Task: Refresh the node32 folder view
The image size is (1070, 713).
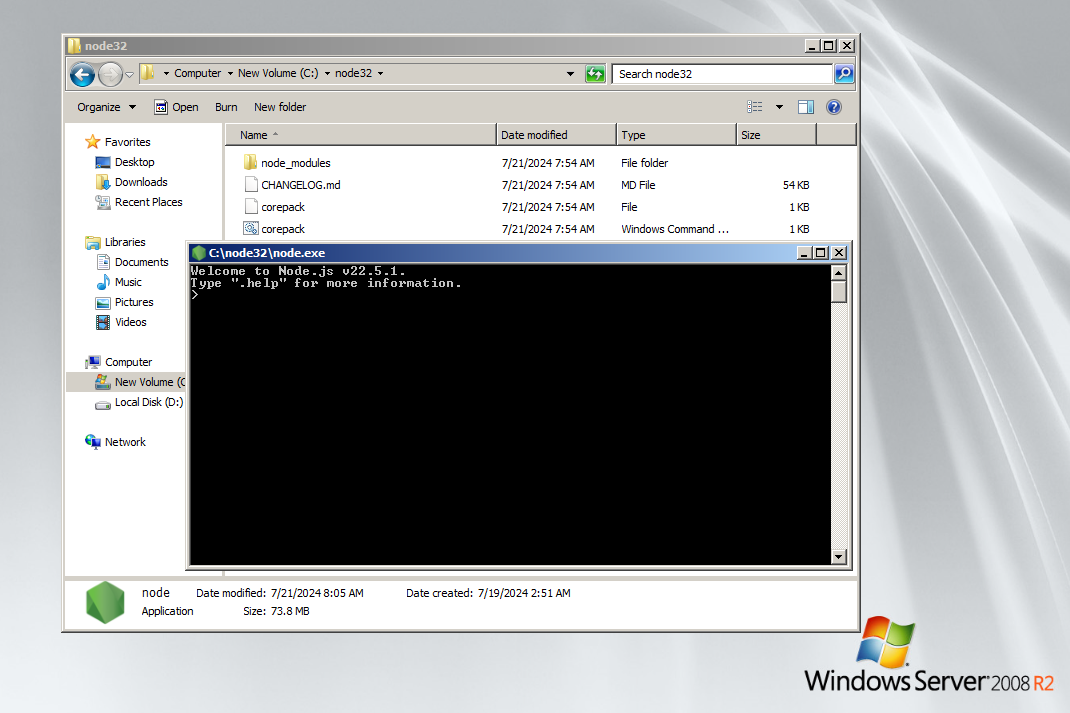Action: click(x=595, y=74)
